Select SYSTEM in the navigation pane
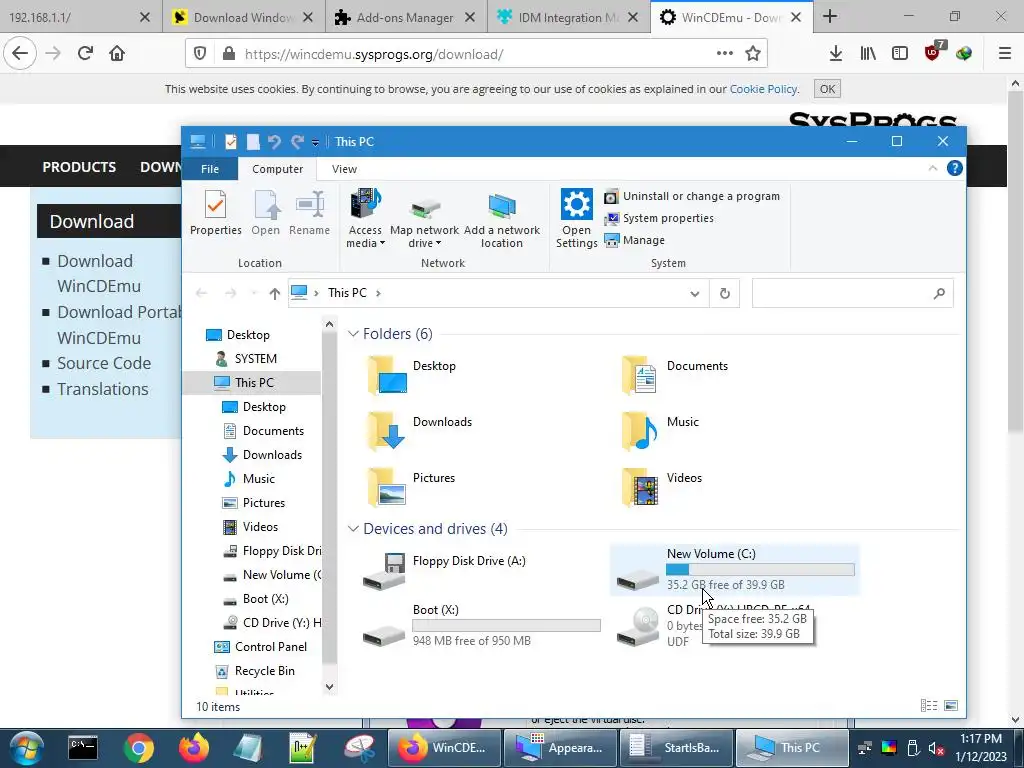The image size is (1024, 768). tap(255, 359)
